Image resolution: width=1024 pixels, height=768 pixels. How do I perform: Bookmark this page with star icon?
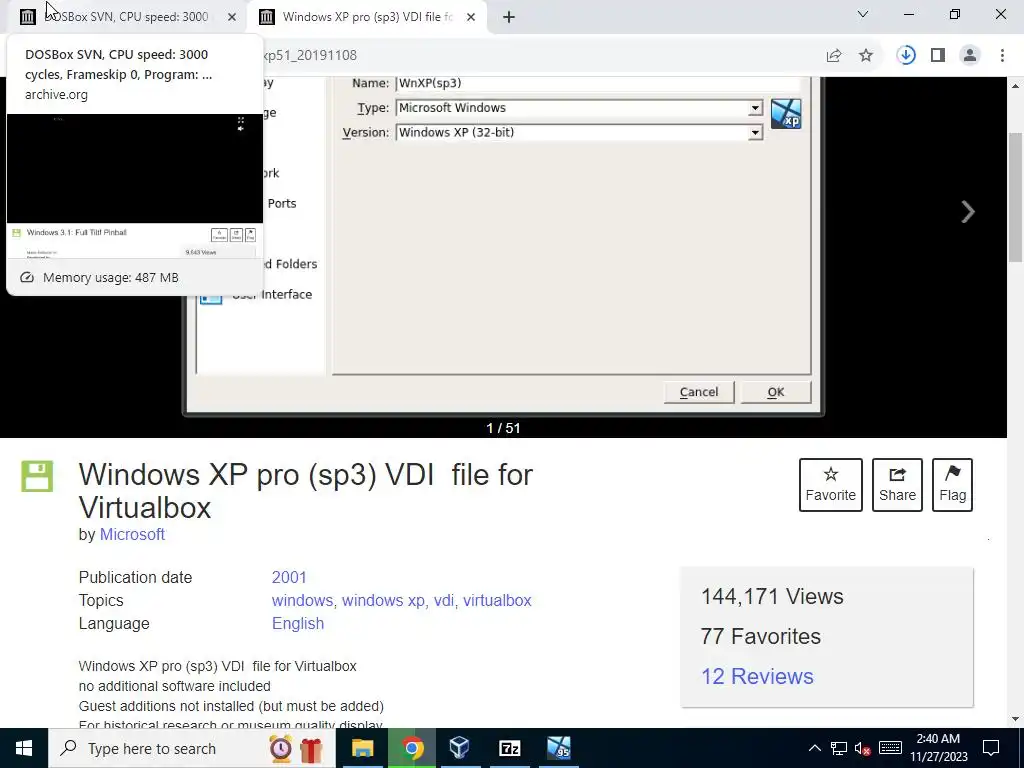[866, 56]
